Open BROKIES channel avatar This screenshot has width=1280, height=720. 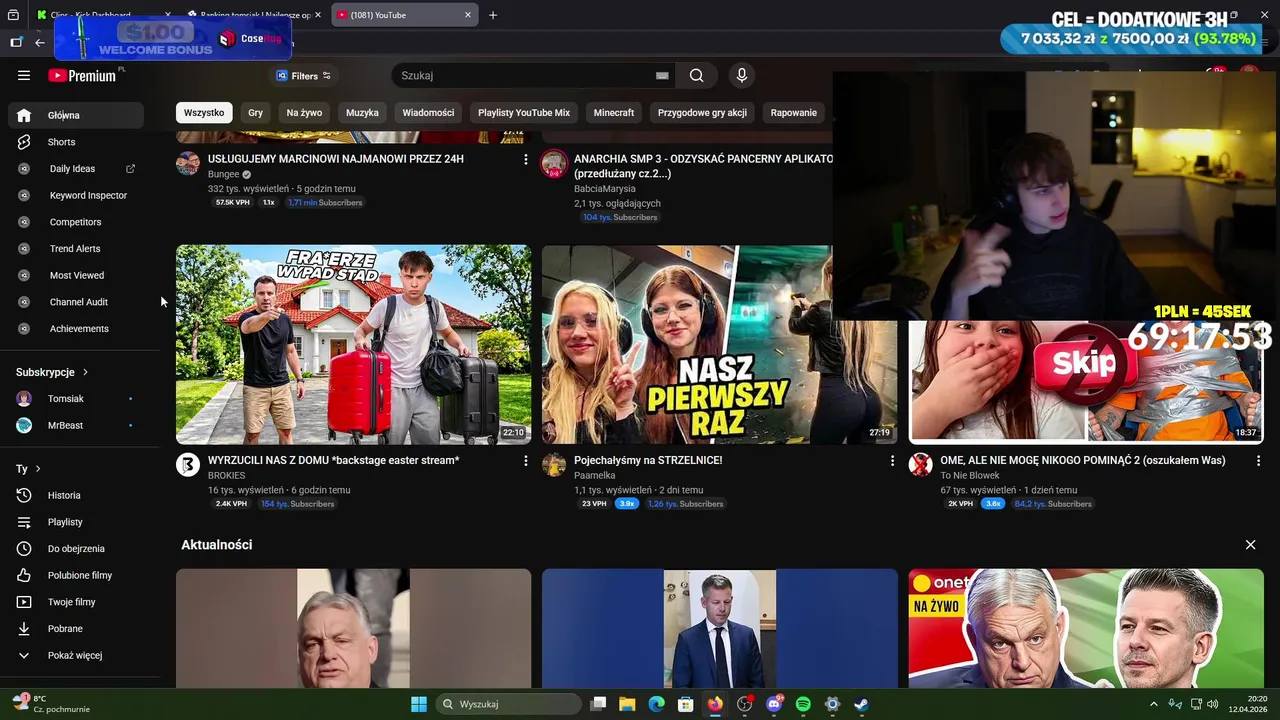tap(188, 465)
